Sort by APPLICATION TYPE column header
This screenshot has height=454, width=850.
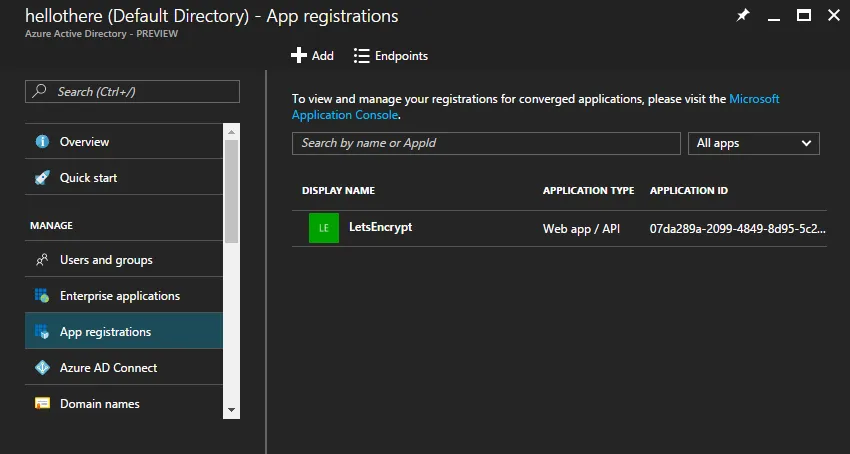(588, 190)
